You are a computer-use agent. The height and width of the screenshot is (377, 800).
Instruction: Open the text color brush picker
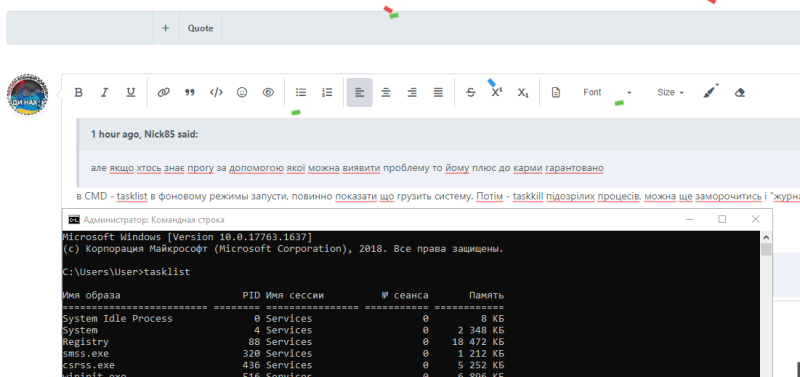(x=711, y=92)
